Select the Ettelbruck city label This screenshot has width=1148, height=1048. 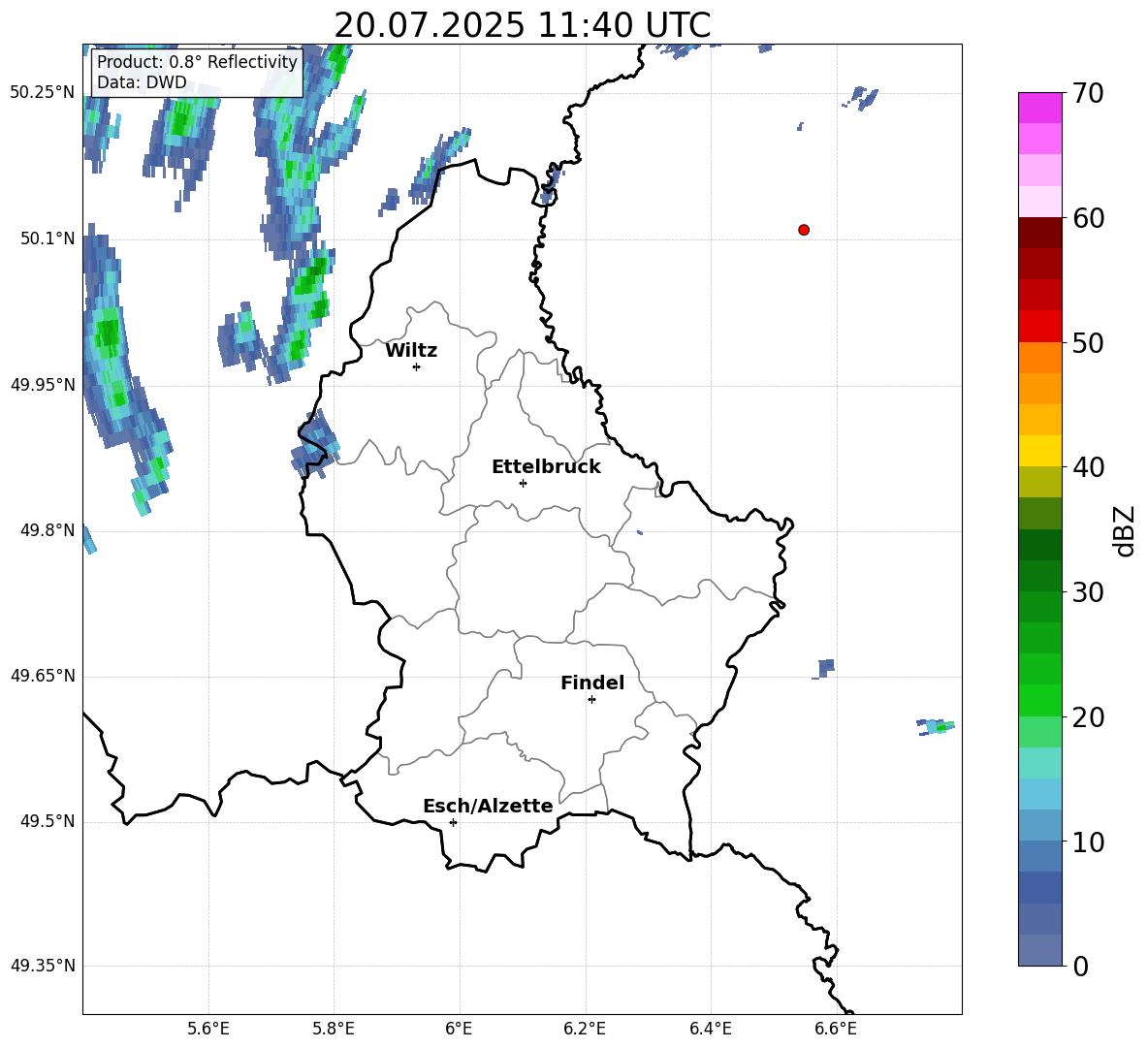(x=546, y=467)
